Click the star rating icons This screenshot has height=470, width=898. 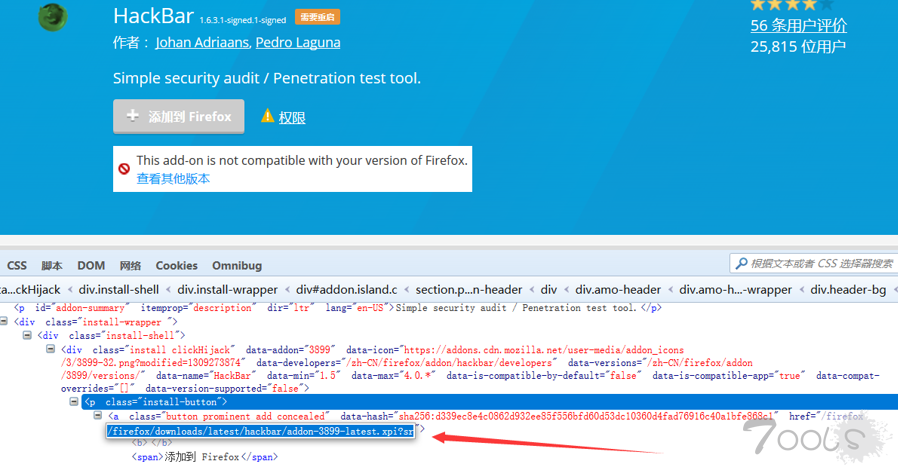pos(791,5)
